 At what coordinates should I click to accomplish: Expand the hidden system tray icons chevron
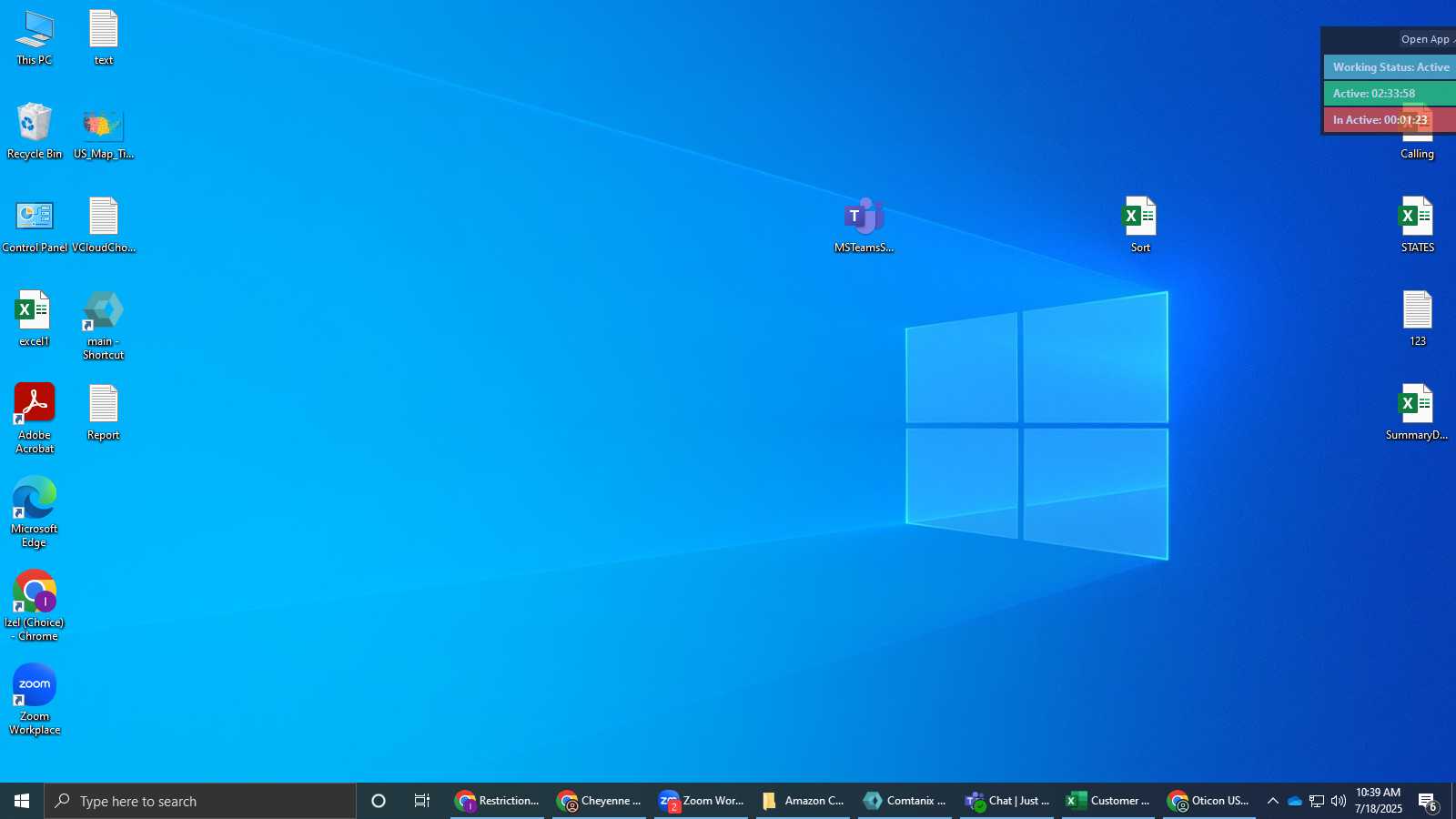pyautogui.click(x=1273, y=801)
